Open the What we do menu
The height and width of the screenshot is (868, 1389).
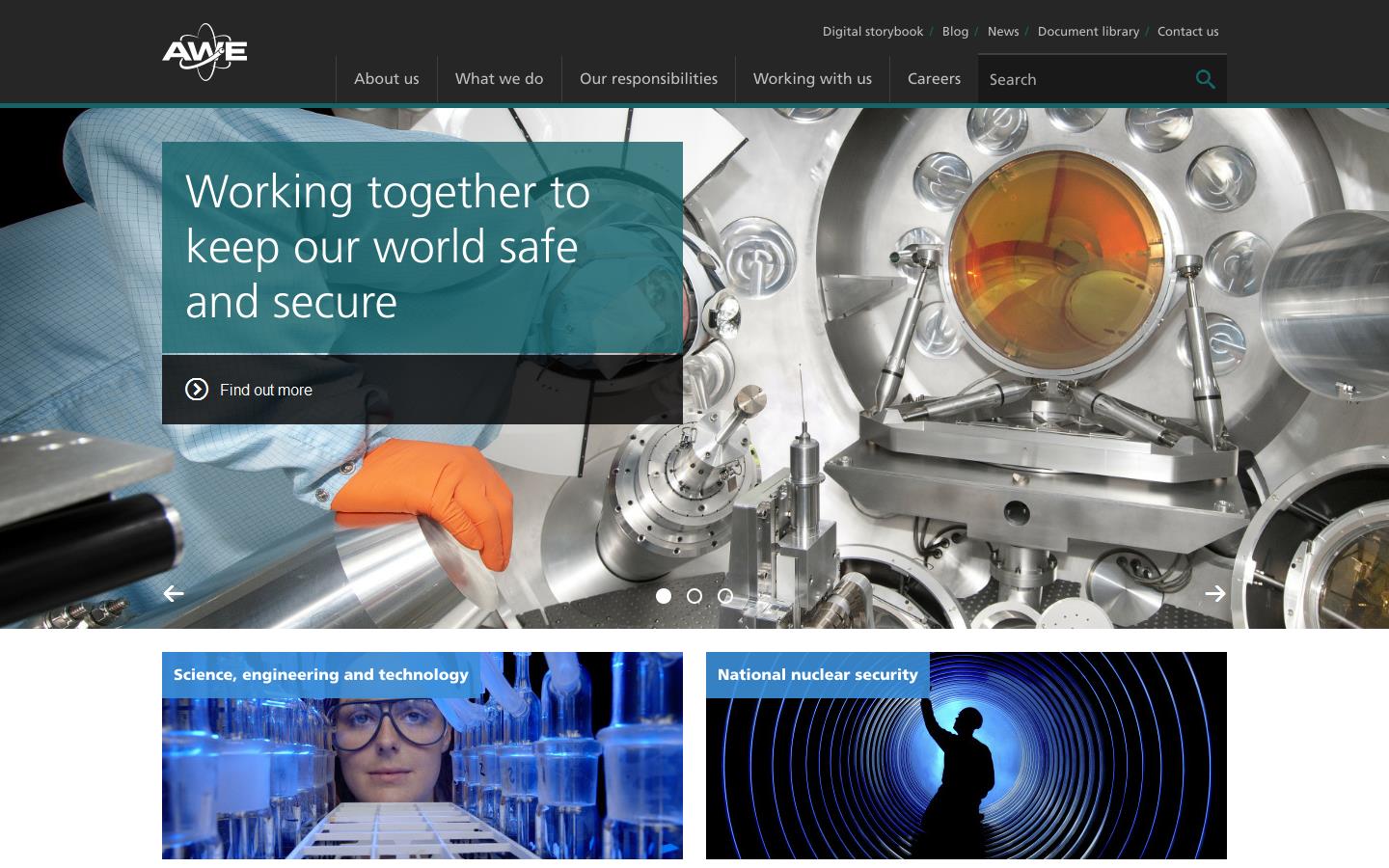pyautogui.click(x=499, y=79)
